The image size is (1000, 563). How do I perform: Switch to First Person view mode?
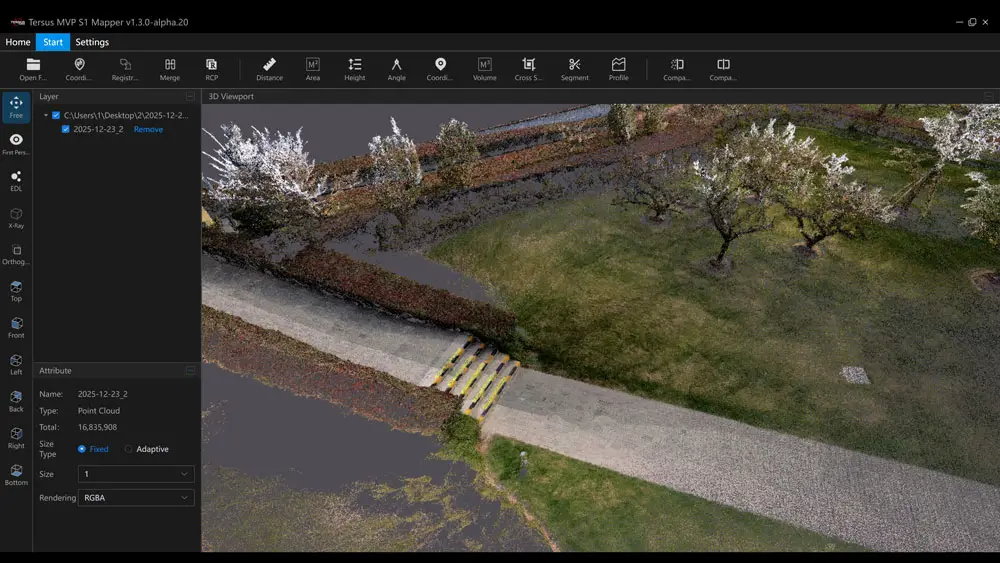pos(16,144)
